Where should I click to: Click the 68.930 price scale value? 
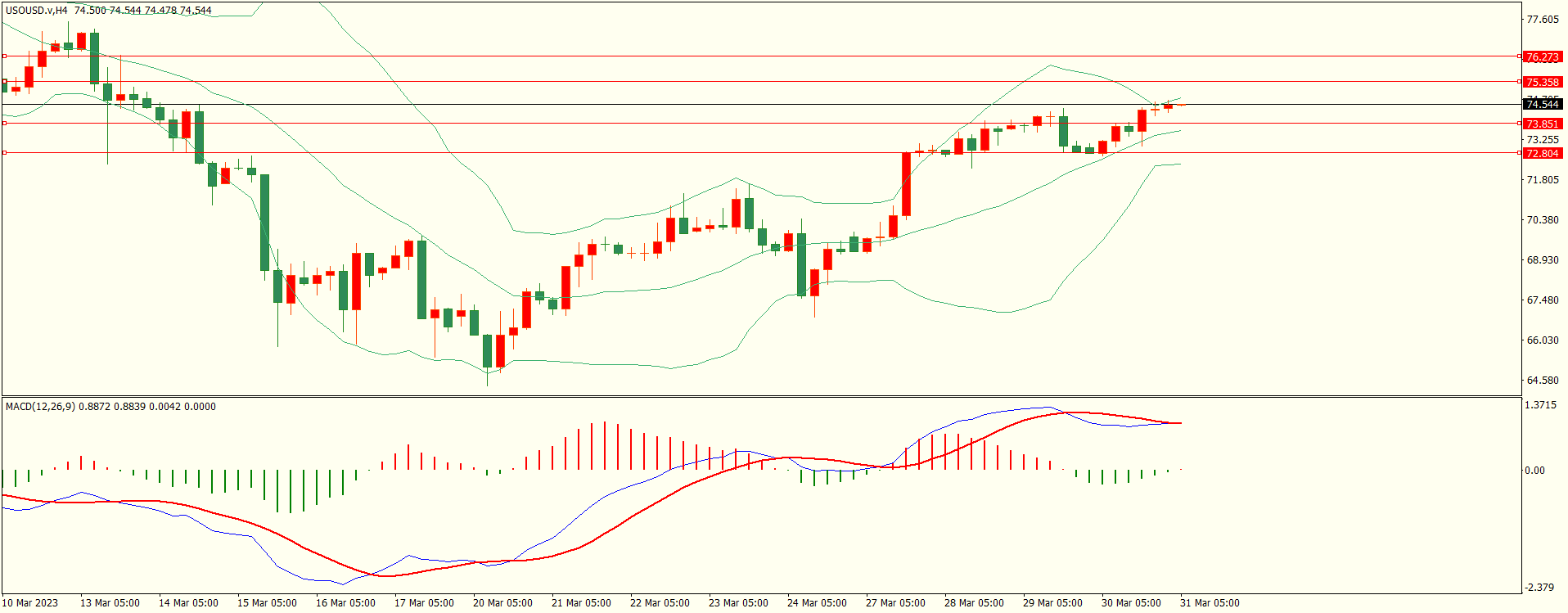(x=1543, y=260)
